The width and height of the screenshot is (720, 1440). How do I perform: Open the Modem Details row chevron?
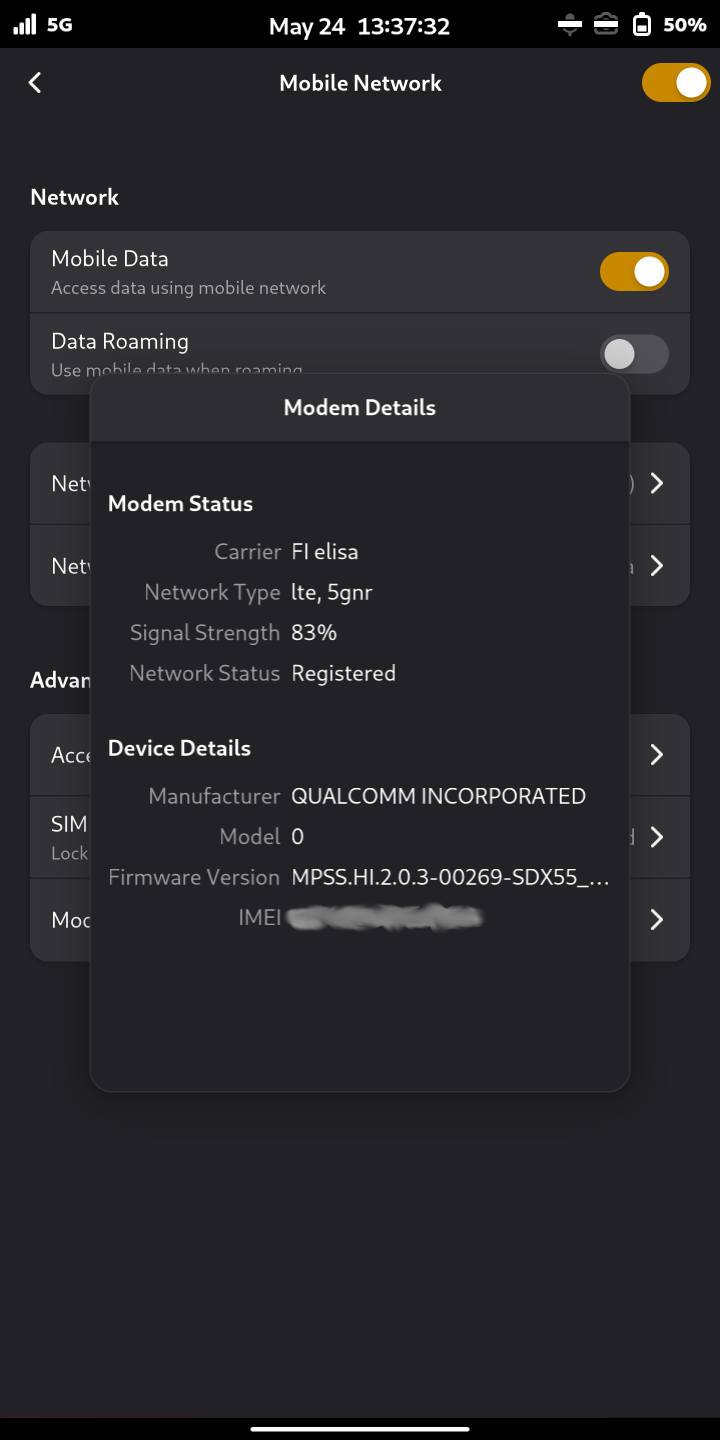[x=657, y=919]
